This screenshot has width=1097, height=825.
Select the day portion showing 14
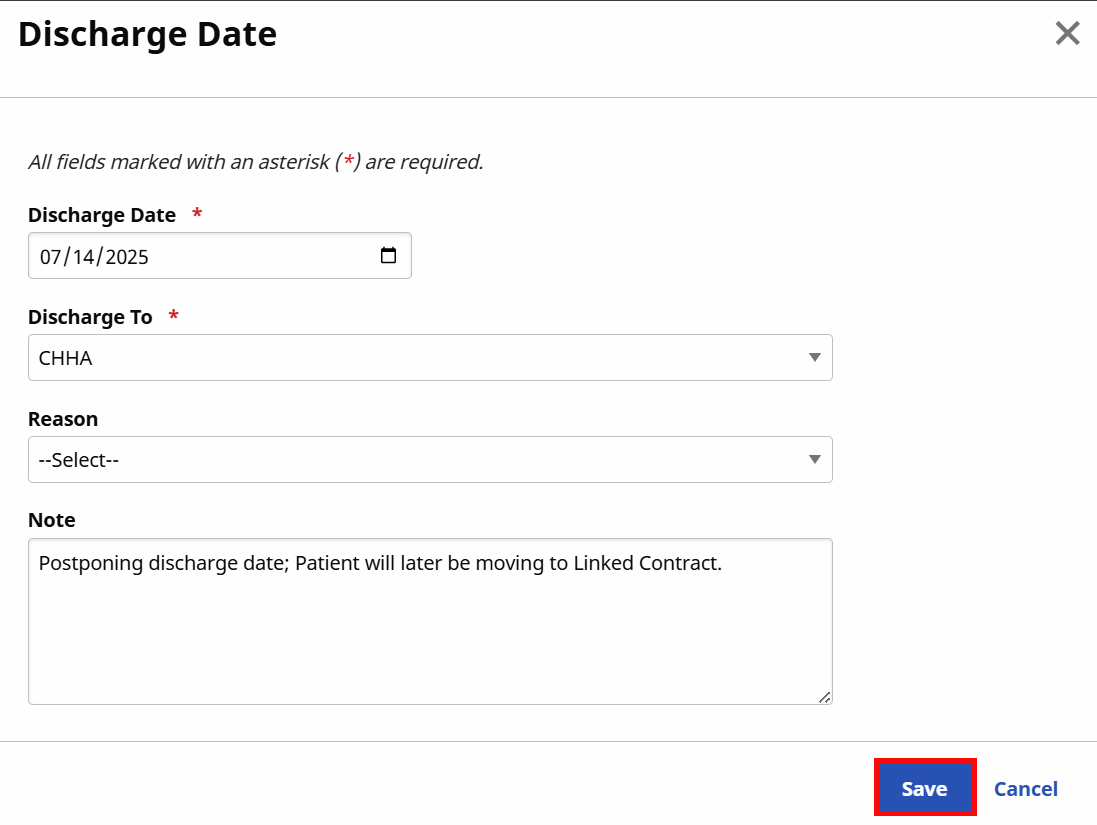82,256
